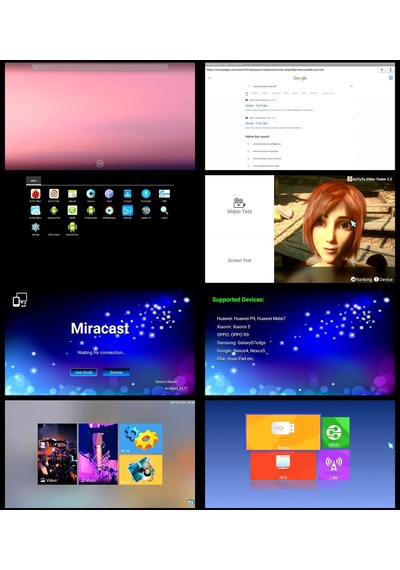Choose the Screen Test option
This screenshot has width=400, height=570.
coord(240,260)
